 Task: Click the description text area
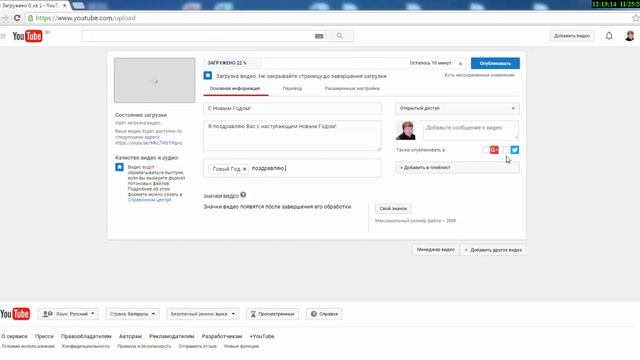coord(292,136)
